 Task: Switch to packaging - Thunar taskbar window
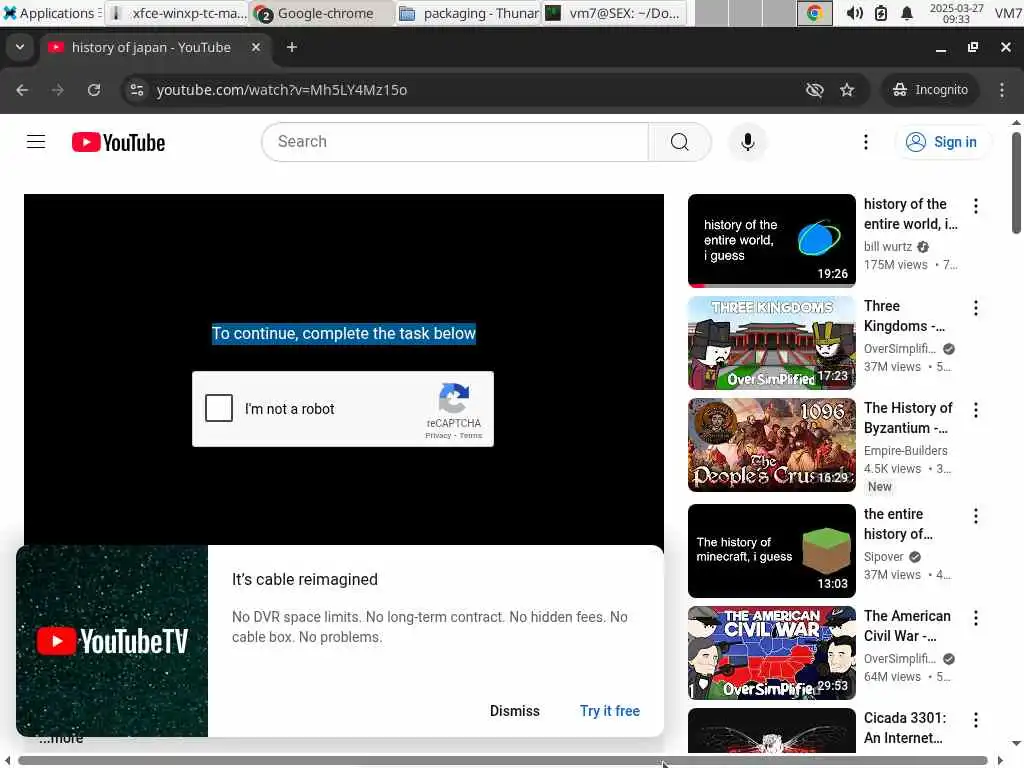[468, 13]
